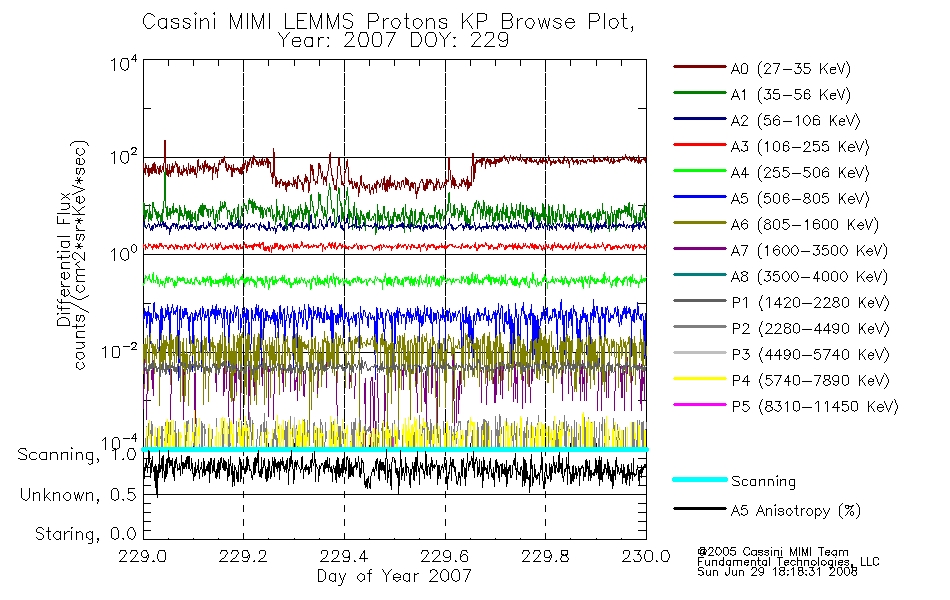Click the teal A8 legend line swatch

[x=699, y=275]
